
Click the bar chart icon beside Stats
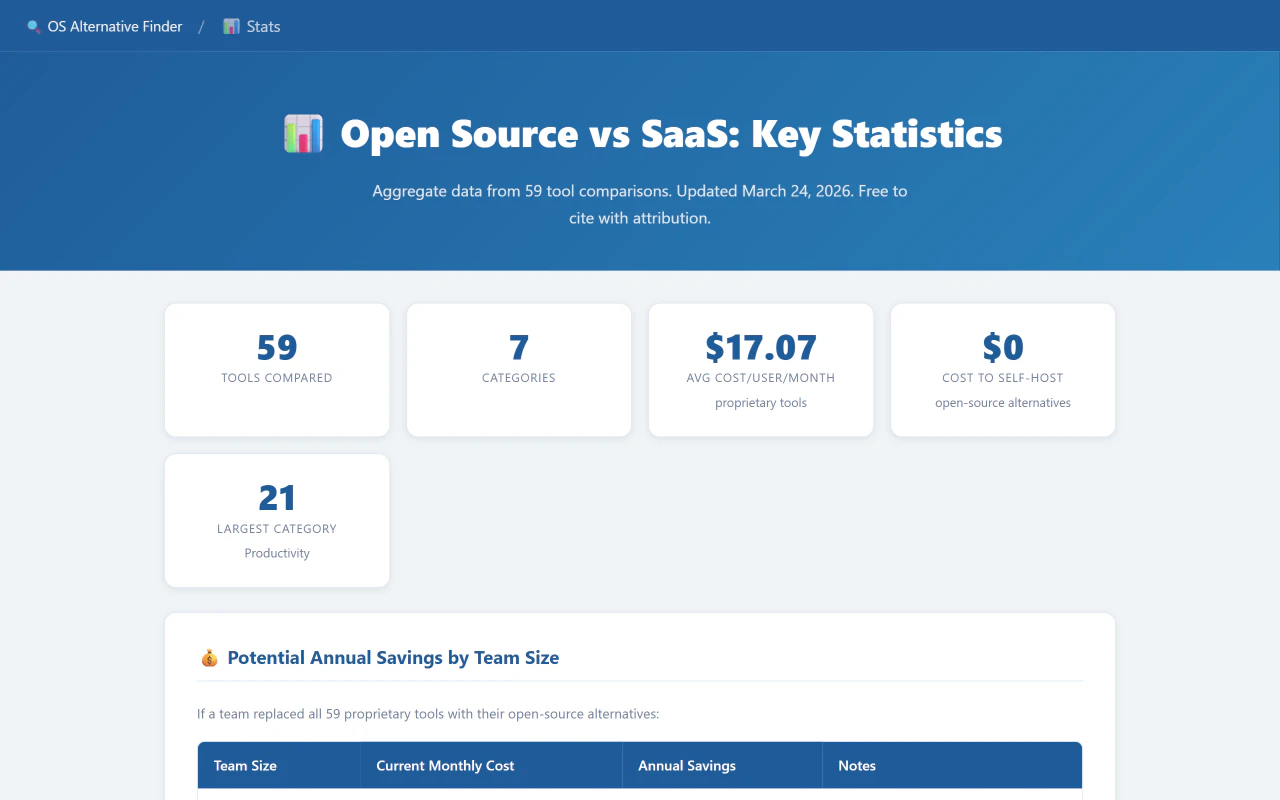click(231, 27)
